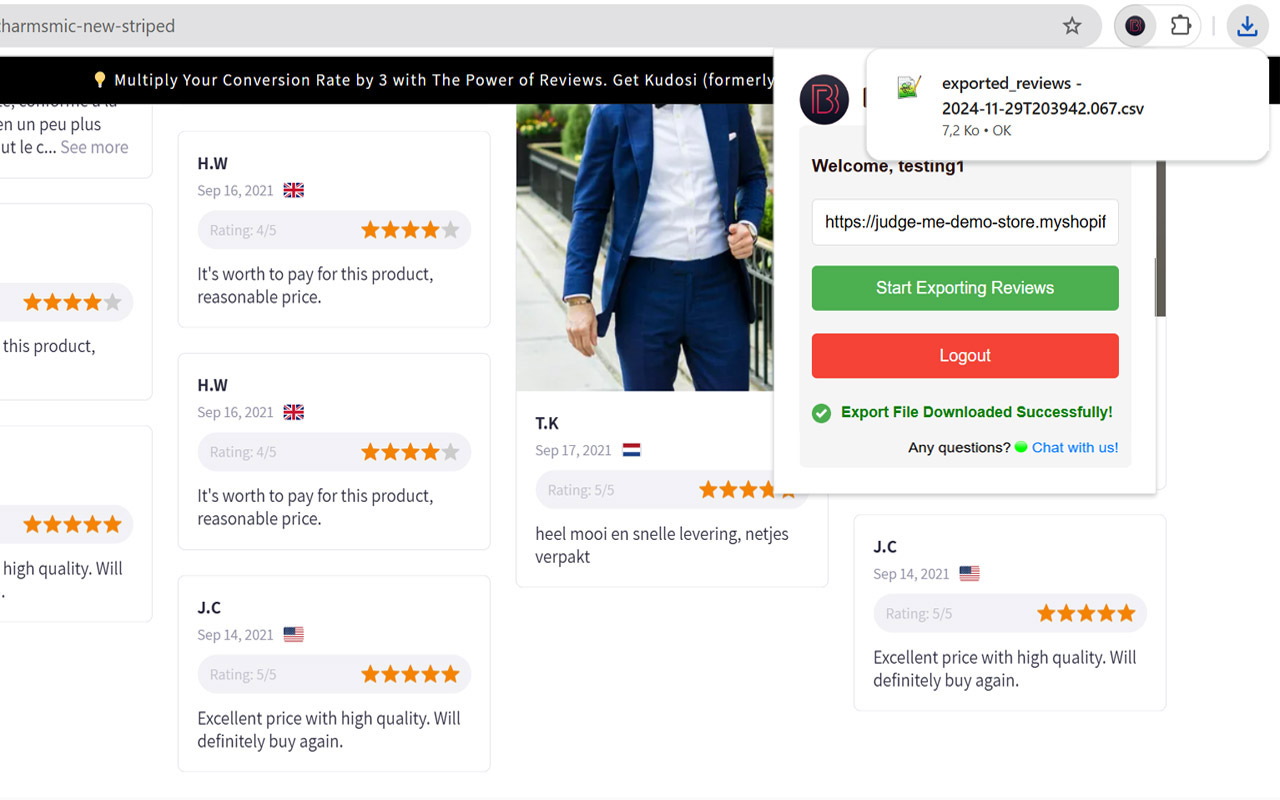This screenshot has width=1280, height=800.
Task: Click the green success checkmark icon
Action: point(821,412)
